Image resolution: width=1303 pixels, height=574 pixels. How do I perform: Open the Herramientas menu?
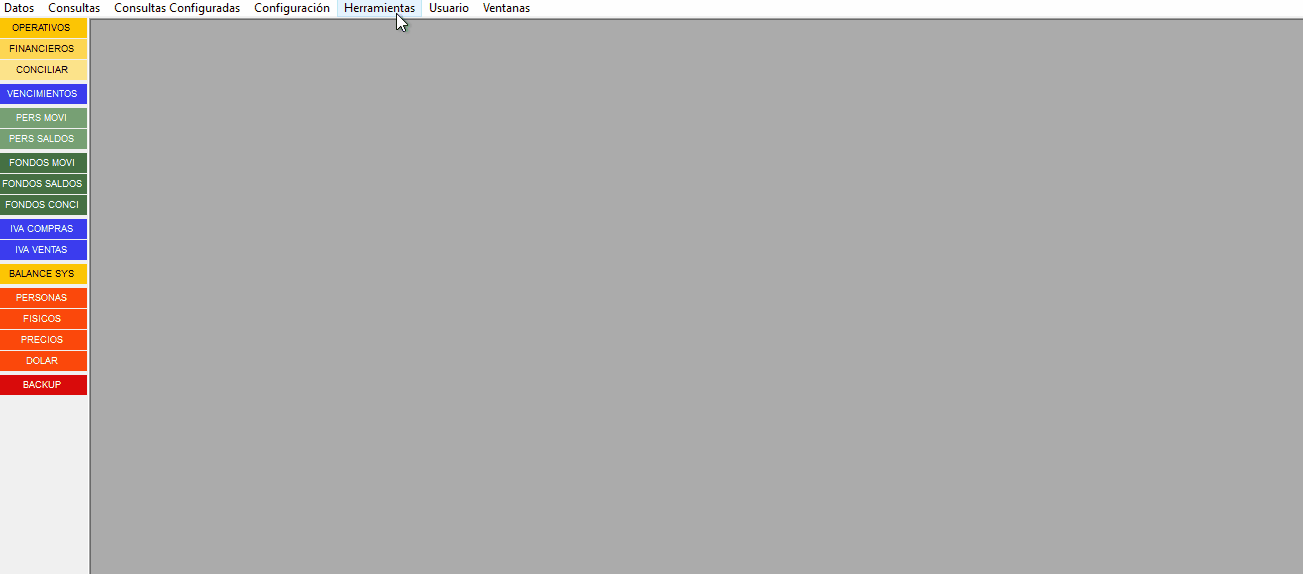(x=379, y=8)
